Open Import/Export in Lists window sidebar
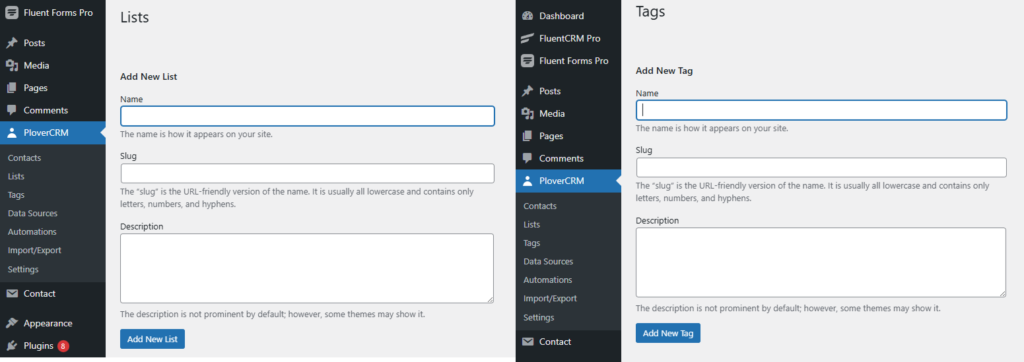Viewport: 1024px width, 362px height. (x=35, y=250)
